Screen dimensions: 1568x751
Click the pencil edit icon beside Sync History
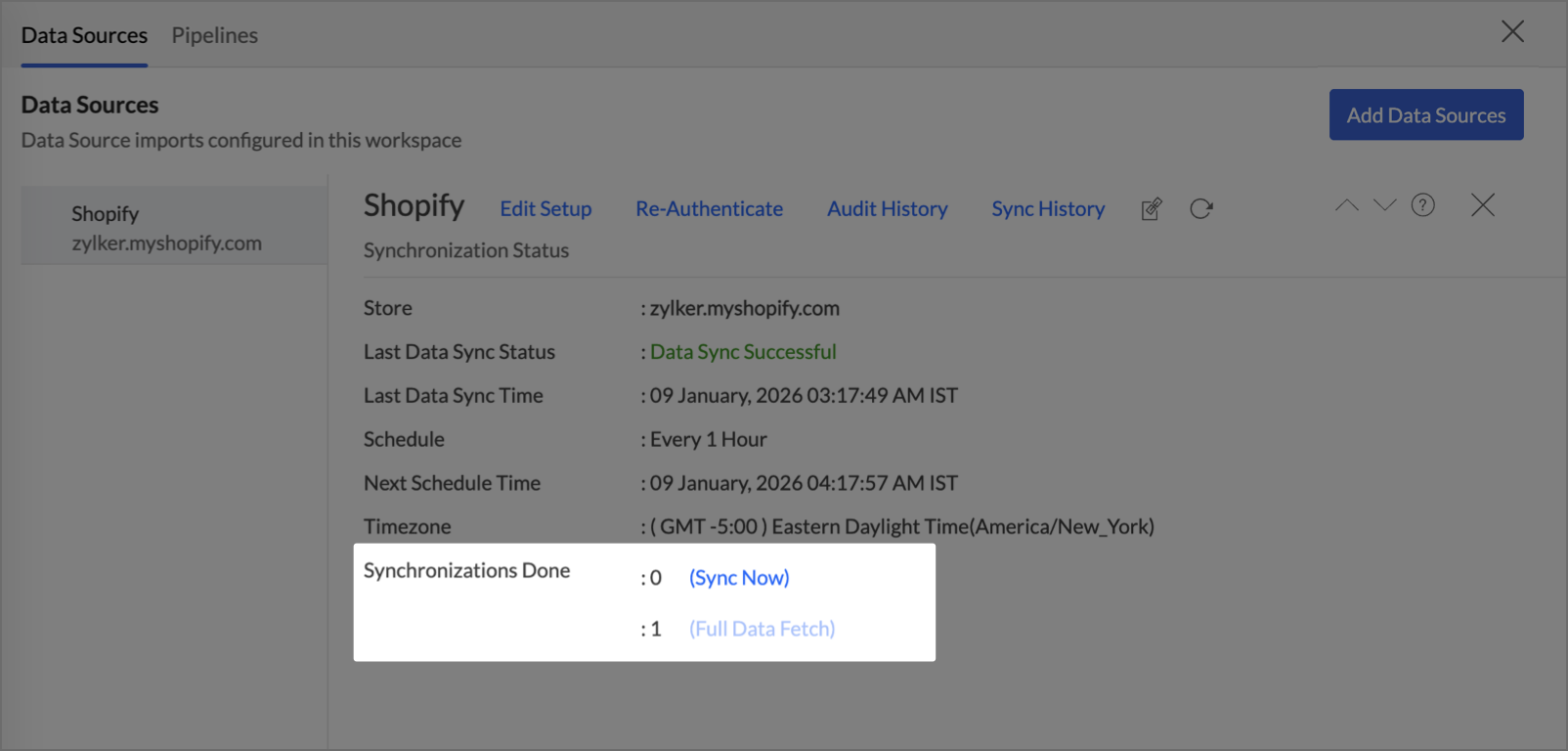1152,209
